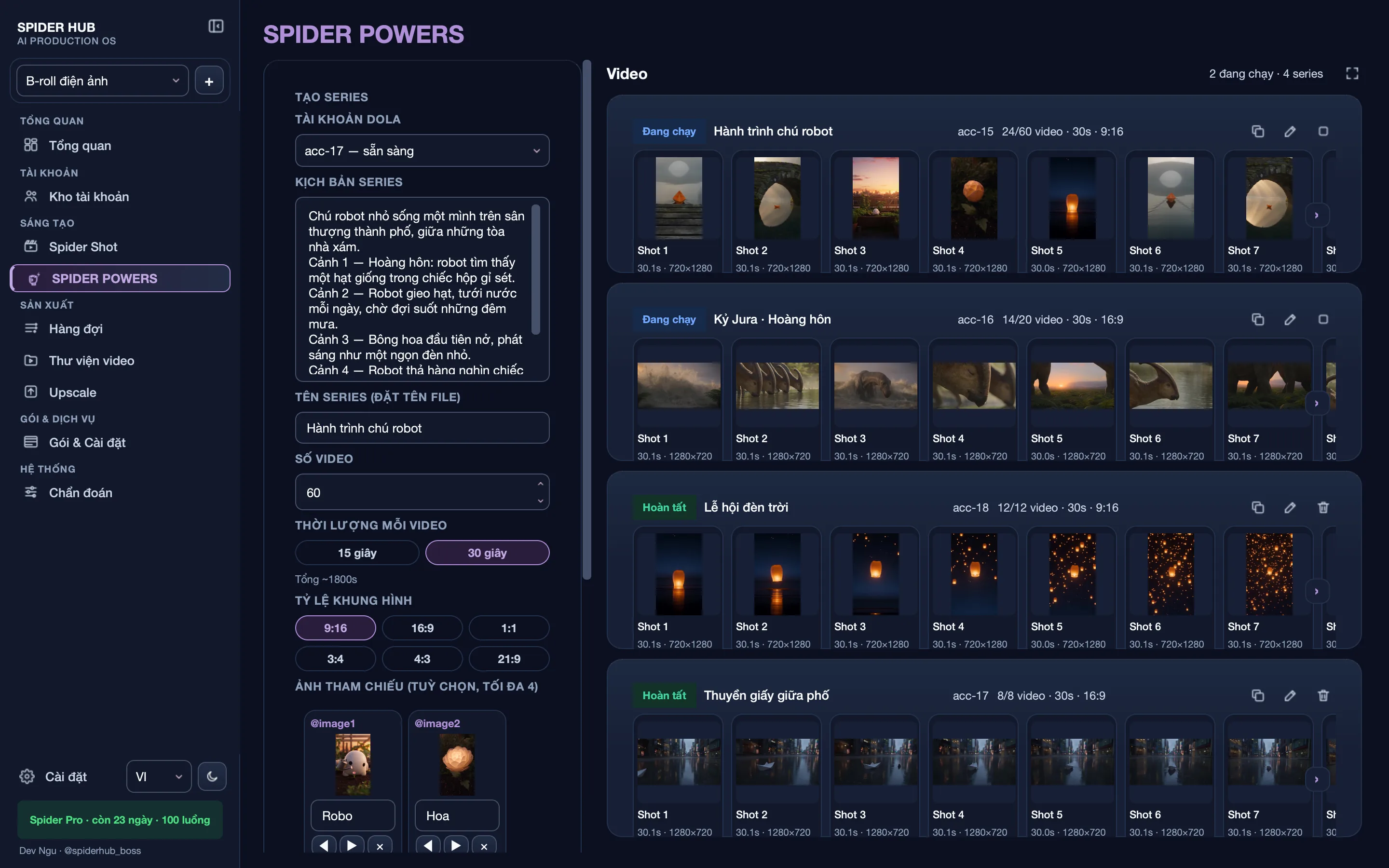The height and width of the screenshot is (868, 1389).
Task: Expand Video panel to fullscreen
Action: [x=1352, y=73]
